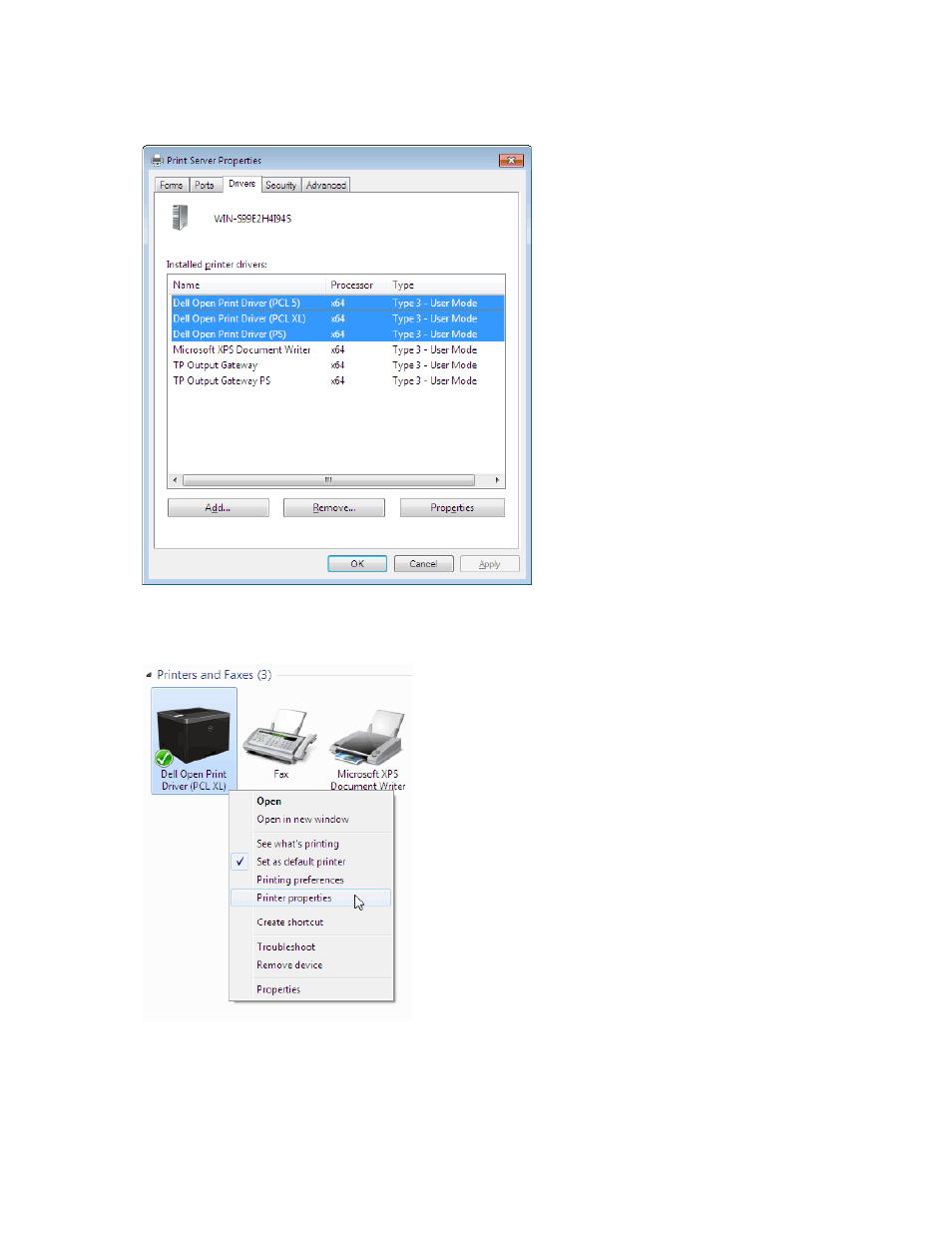Viewport: 952px width, 1233px height.
Task: Click the driver list left scroll arrow
Action: click(175, 480)
